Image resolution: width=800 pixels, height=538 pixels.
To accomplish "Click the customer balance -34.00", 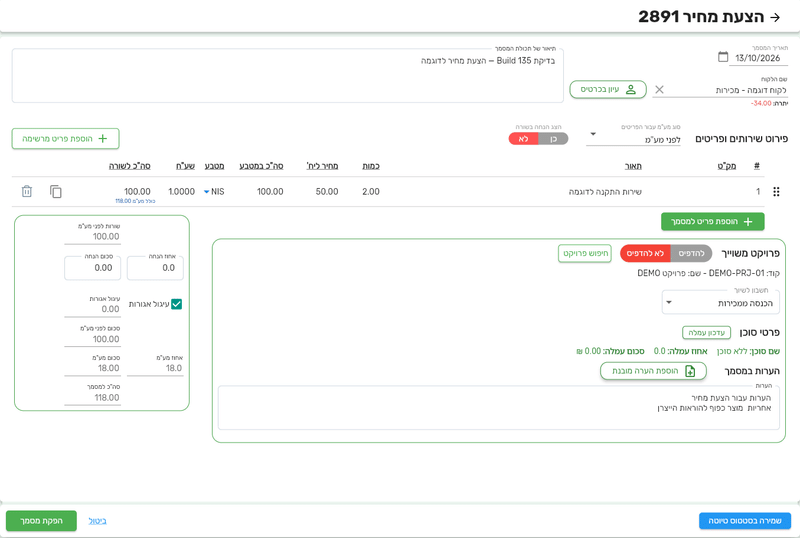I will pos(761,104).
